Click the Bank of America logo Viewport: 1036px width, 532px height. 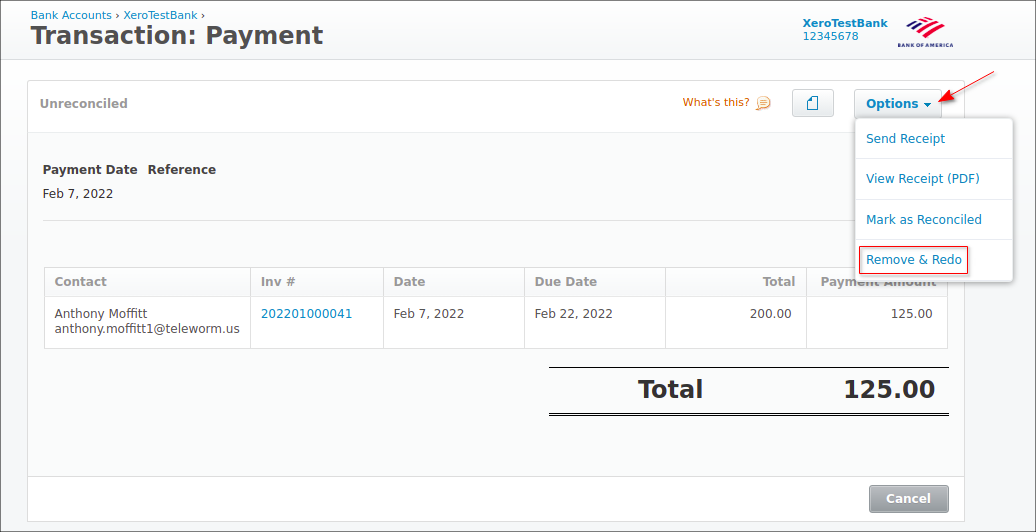coord(925,31)
